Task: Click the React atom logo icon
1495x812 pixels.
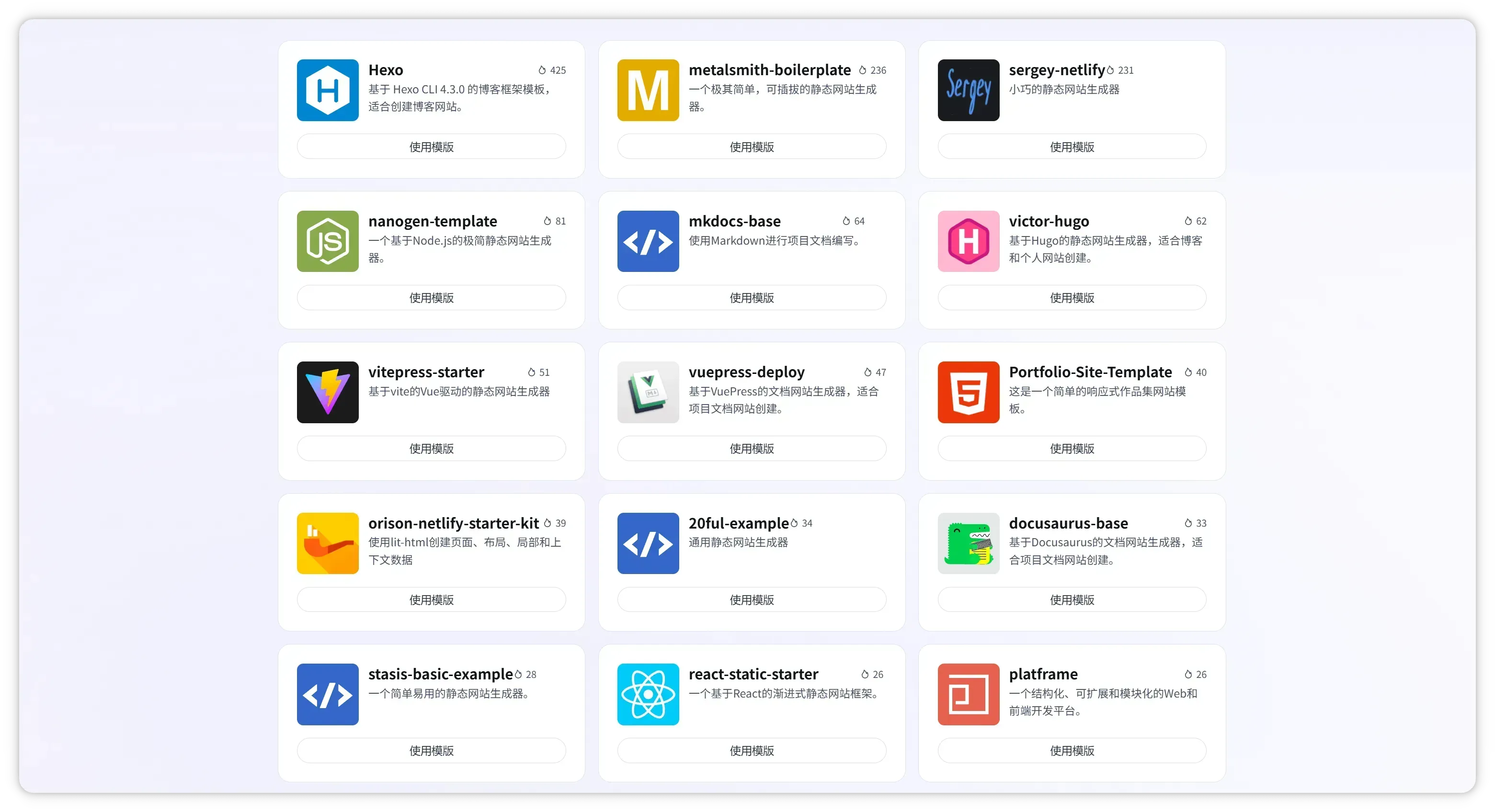Action: tap(648, 694)
